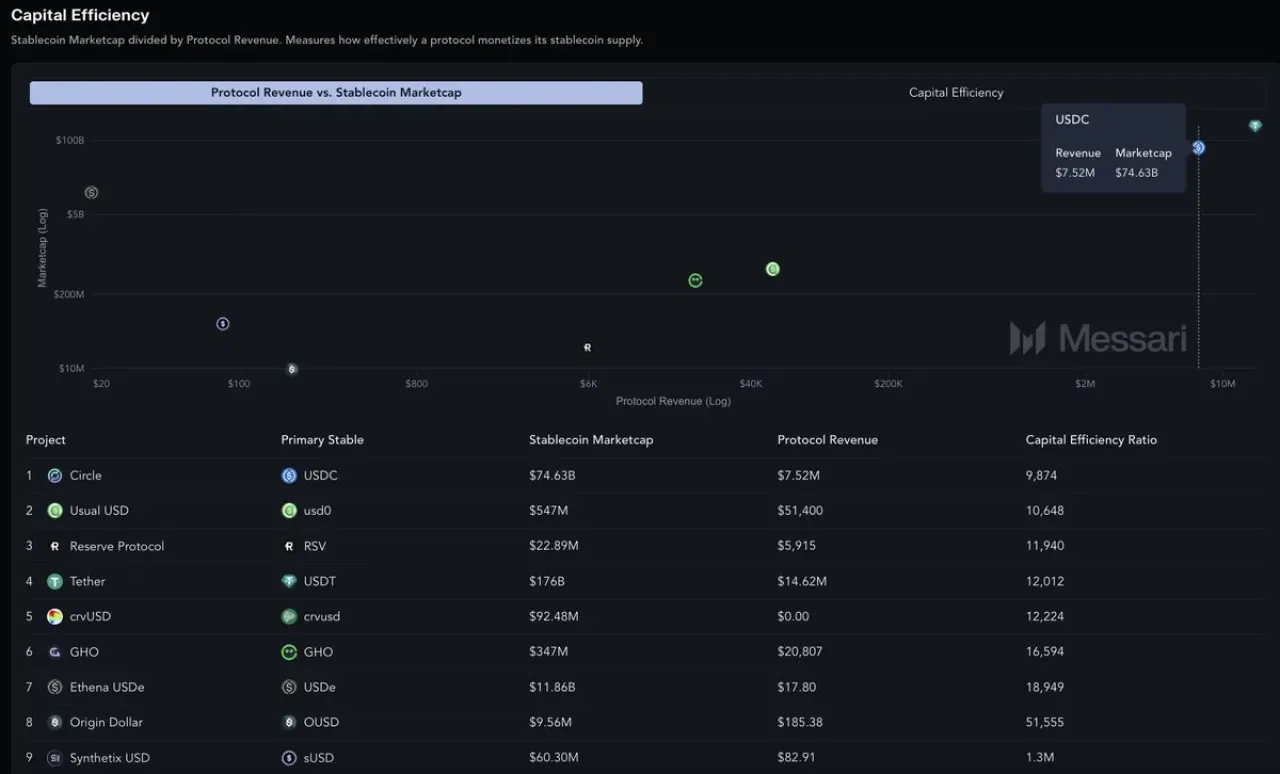
Task: Click the Tether project icon in row 4
Action: tap(55, 582)
